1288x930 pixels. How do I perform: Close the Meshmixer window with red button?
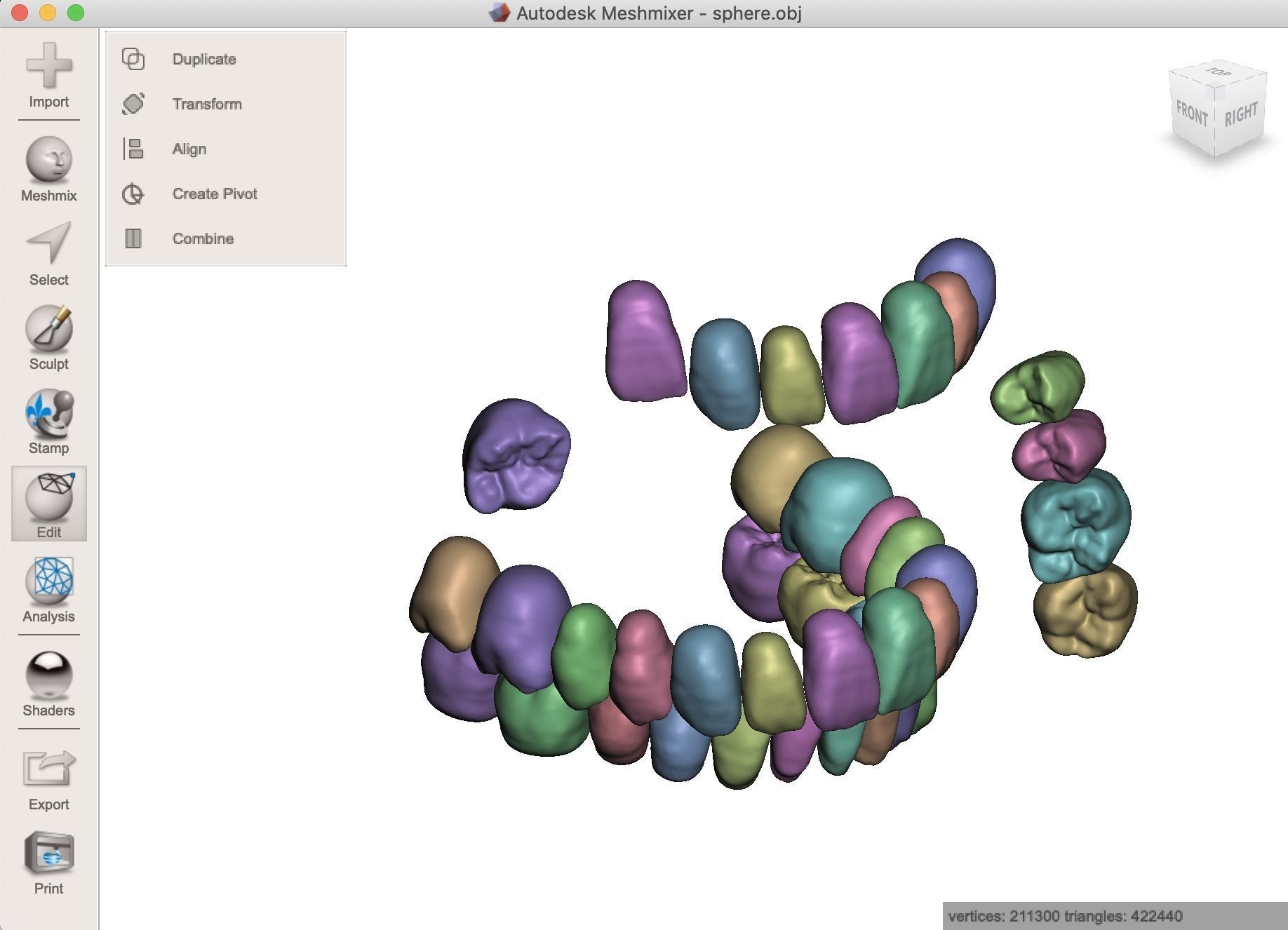coord(20,13)
